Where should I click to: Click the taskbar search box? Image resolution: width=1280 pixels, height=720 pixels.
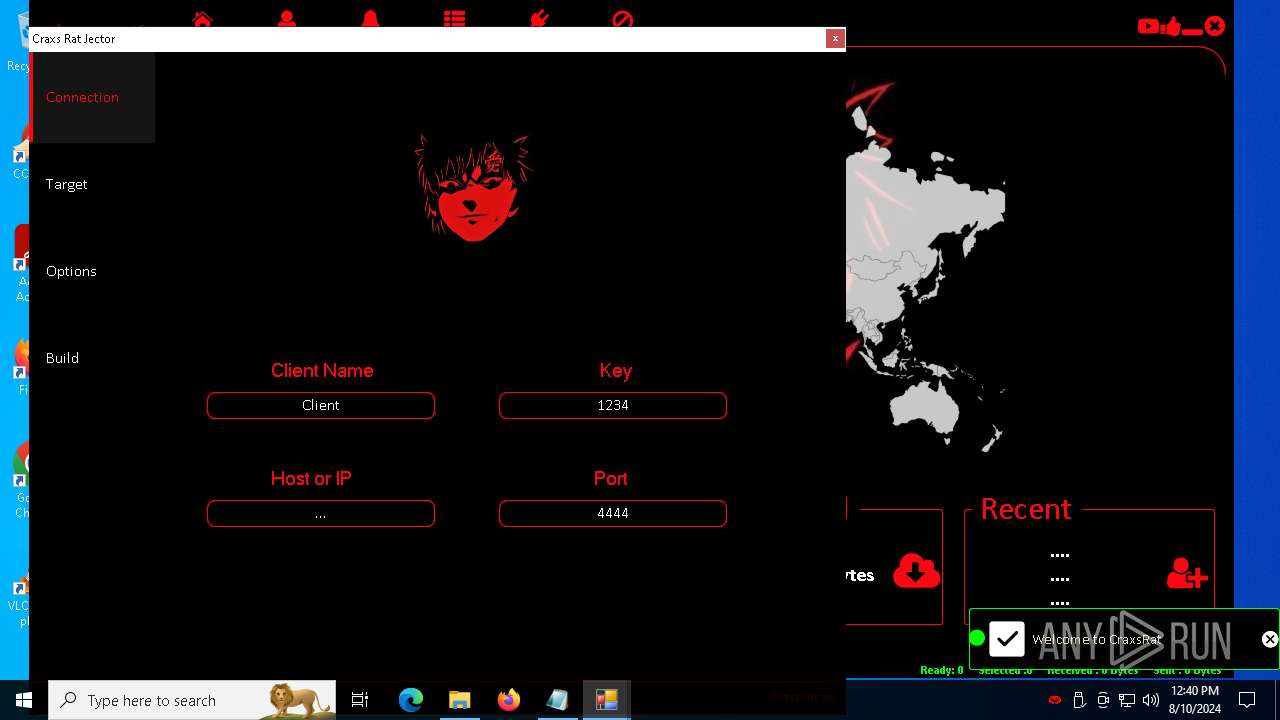click(192, 700)
